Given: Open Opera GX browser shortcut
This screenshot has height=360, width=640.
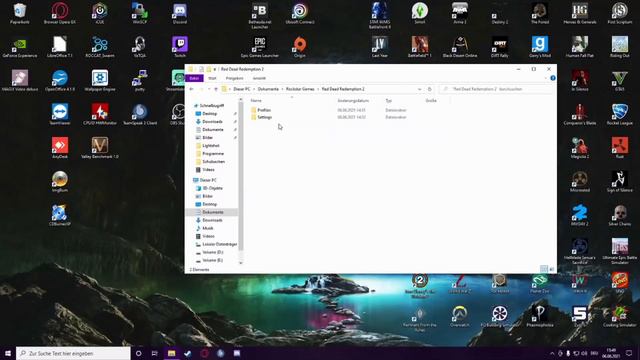Looking at the screenshot, I should click(x=60, y=13).
